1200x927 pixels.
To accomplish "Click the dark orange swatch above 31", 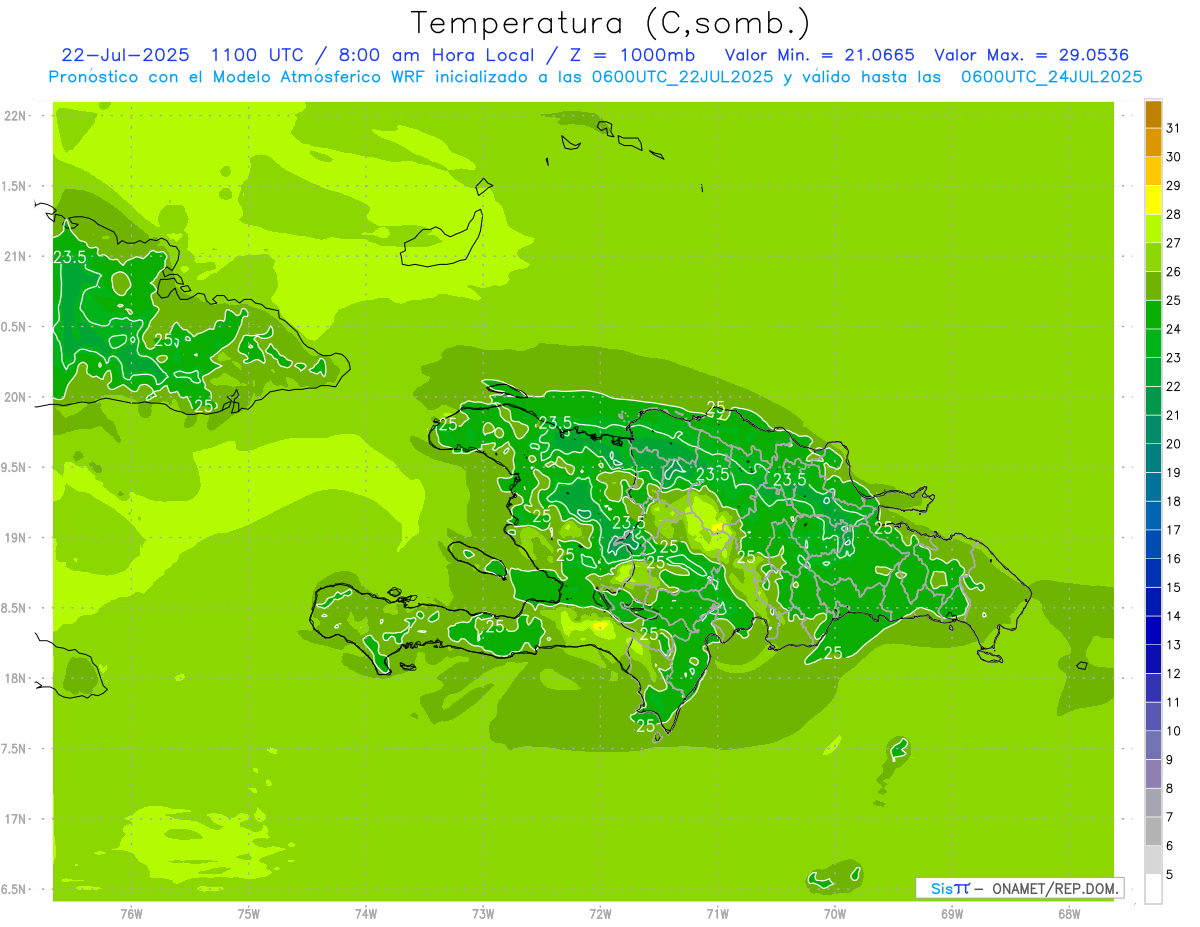I will pos(1153,113).
